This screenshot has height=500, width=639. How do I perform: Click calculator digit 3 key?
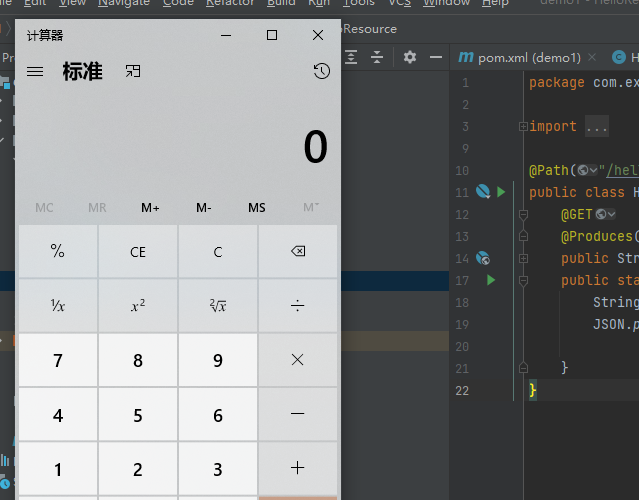click(218, 468)
